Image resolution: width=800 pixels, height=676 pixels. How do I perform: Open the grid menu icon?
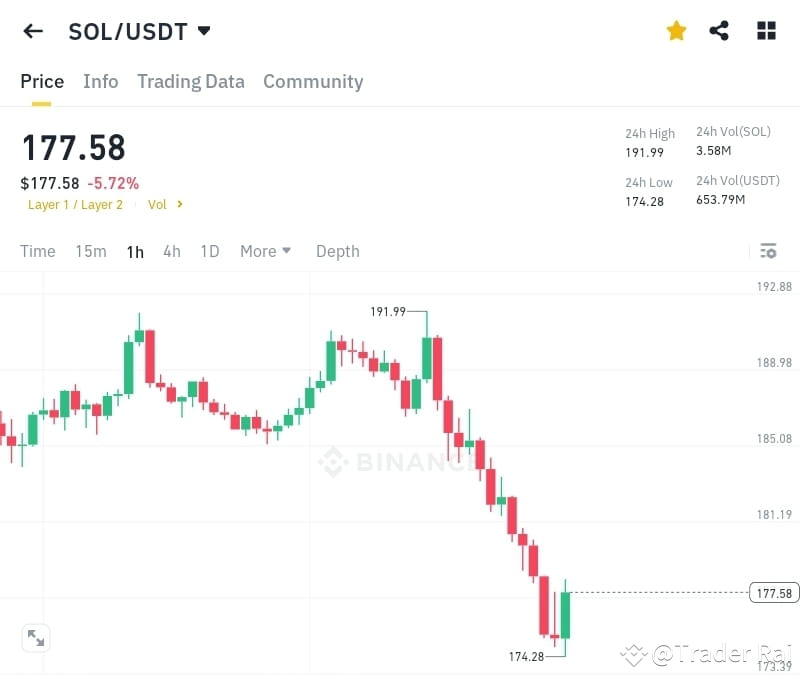click(x=765, y=31)
